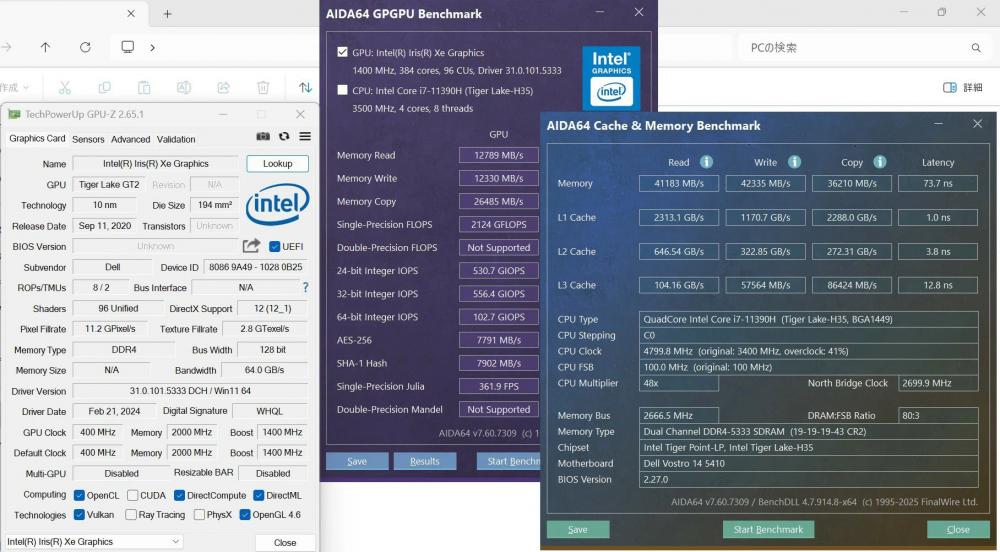Viewport: 1000px width, 552px height.
Task: Click the Explorer paste clipboard icon
Action: coord(144,87)
